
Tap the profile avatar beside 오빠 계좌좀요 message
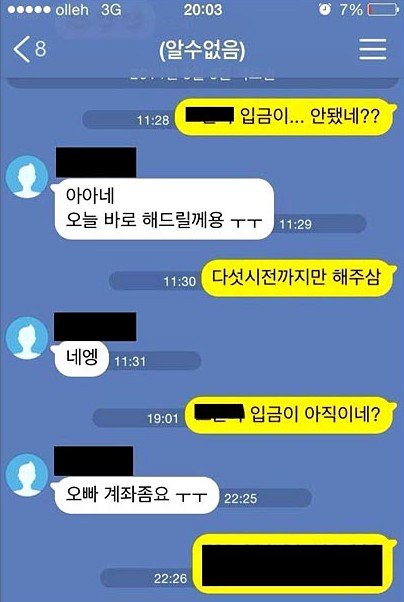[x=27, y=475]
